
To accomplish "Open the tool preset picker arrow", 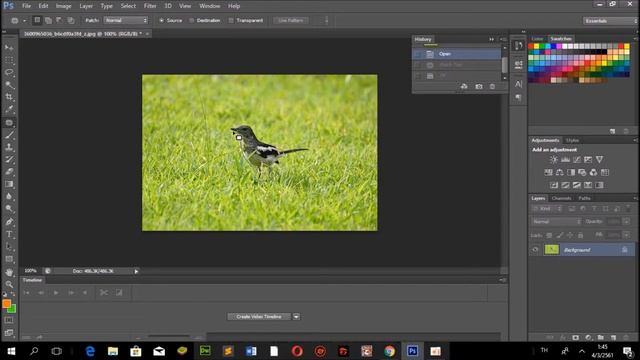I will [24, 20].
